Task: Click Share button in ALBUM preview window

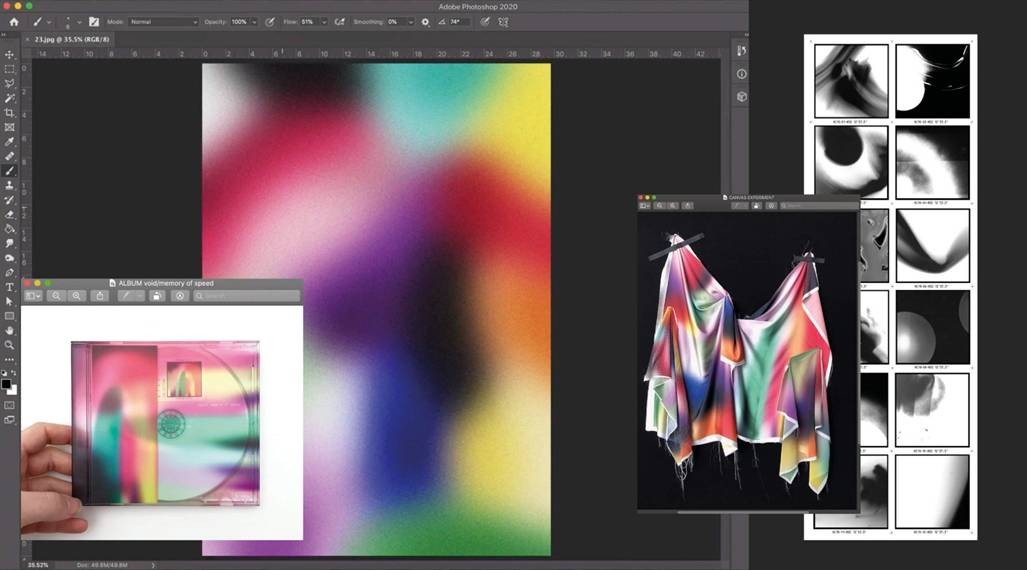Action: tap(99, 296)
